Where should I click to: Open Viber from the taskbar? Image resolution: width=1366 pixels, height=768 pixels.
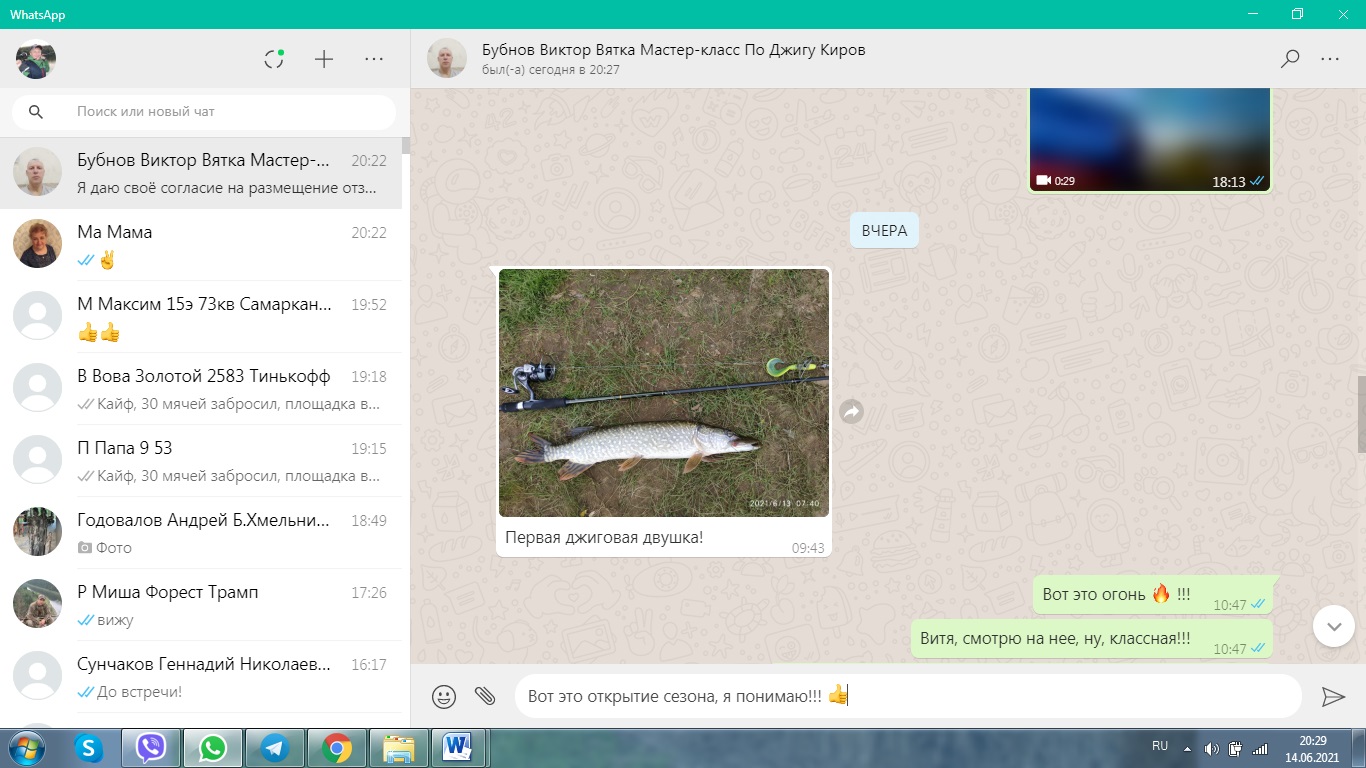click(151, 748)
